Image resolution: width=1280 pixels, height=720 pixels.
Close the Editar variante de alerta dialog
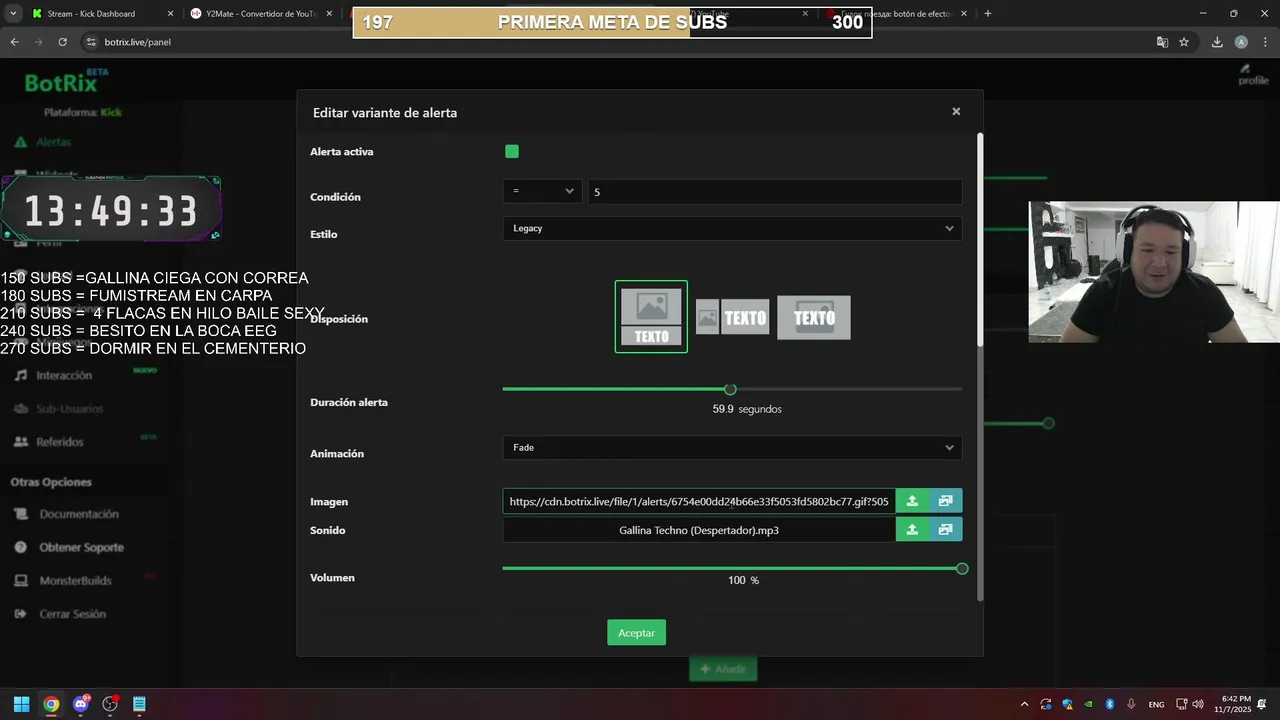(x=956, y=112)
